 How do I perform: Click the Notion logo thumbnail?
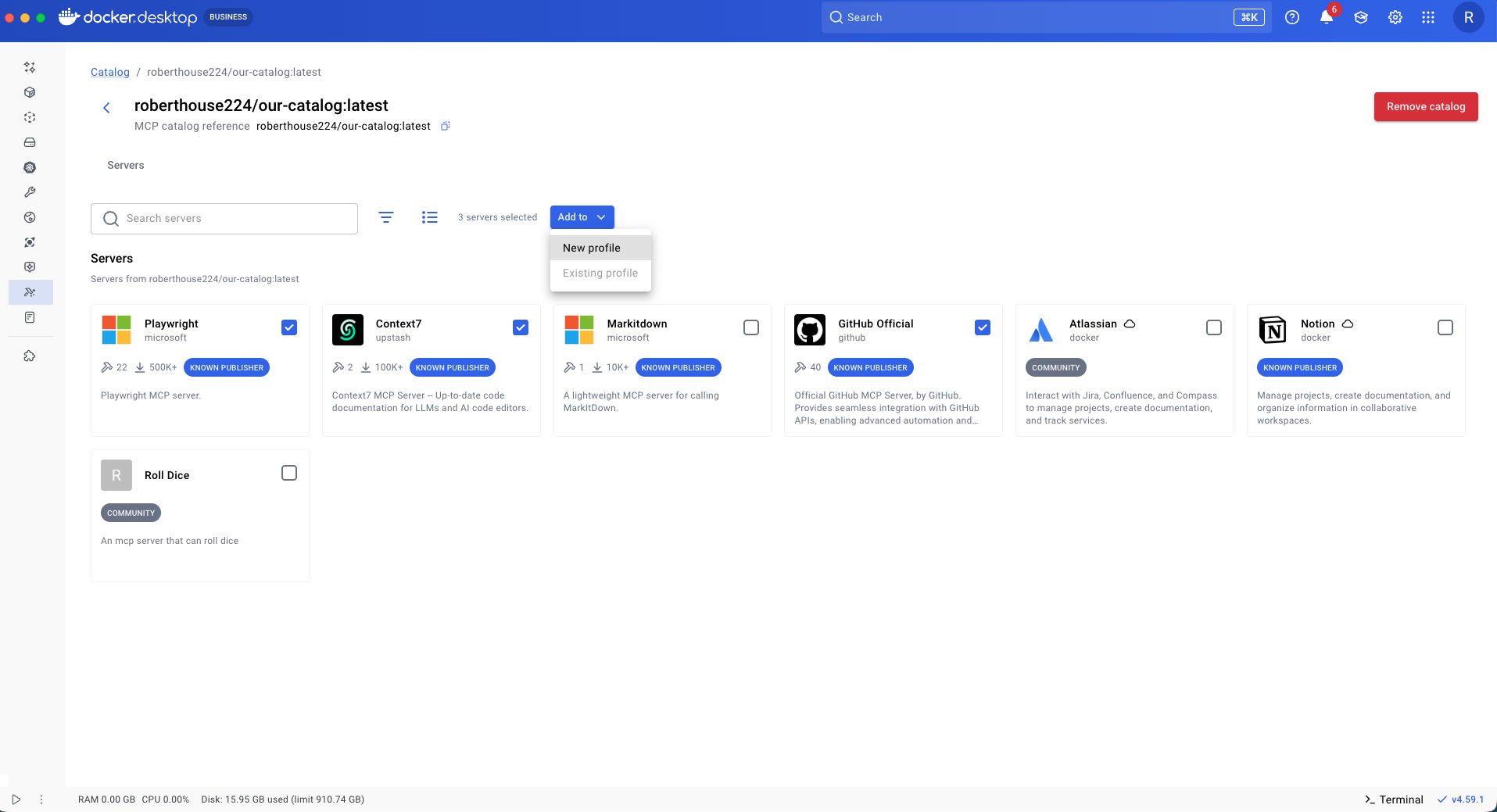click(x=1273, y=330)
